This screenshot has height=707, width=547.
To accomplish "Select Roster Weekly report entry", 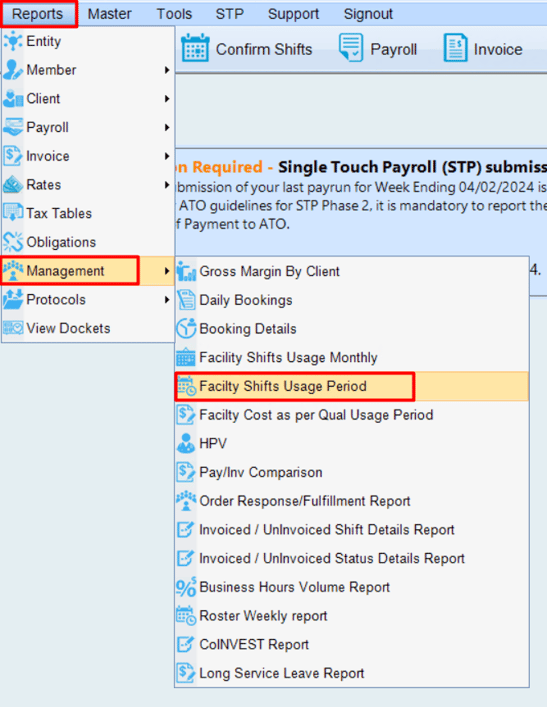I will click(352, 616).
